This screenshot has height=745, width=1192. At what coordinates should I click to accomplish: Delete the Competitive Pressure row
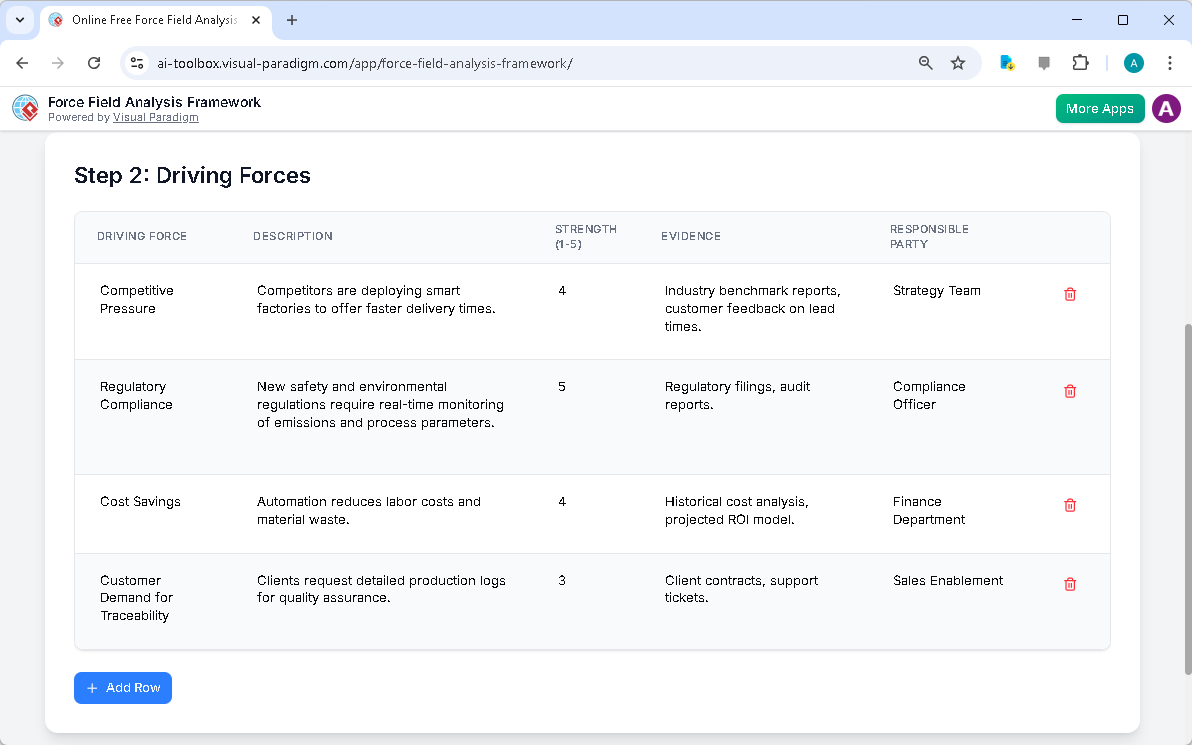pos(1069,294)
